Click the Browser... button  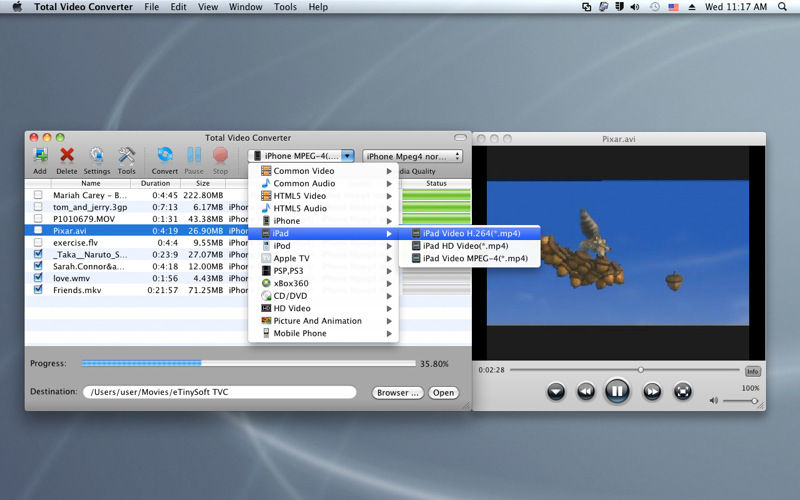coord(398,393)
